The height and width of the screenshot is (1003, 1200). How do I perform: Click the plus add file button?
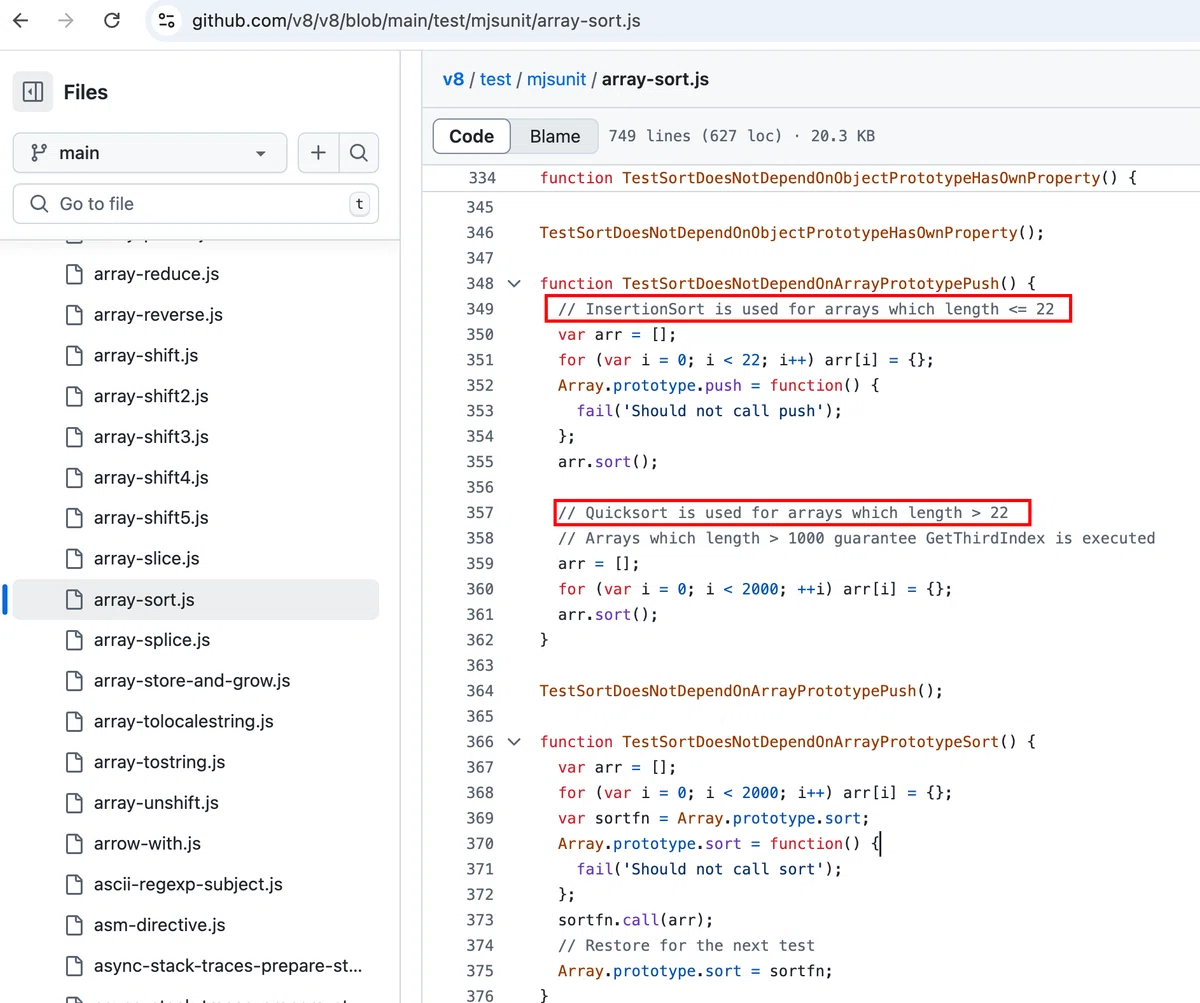318,153
